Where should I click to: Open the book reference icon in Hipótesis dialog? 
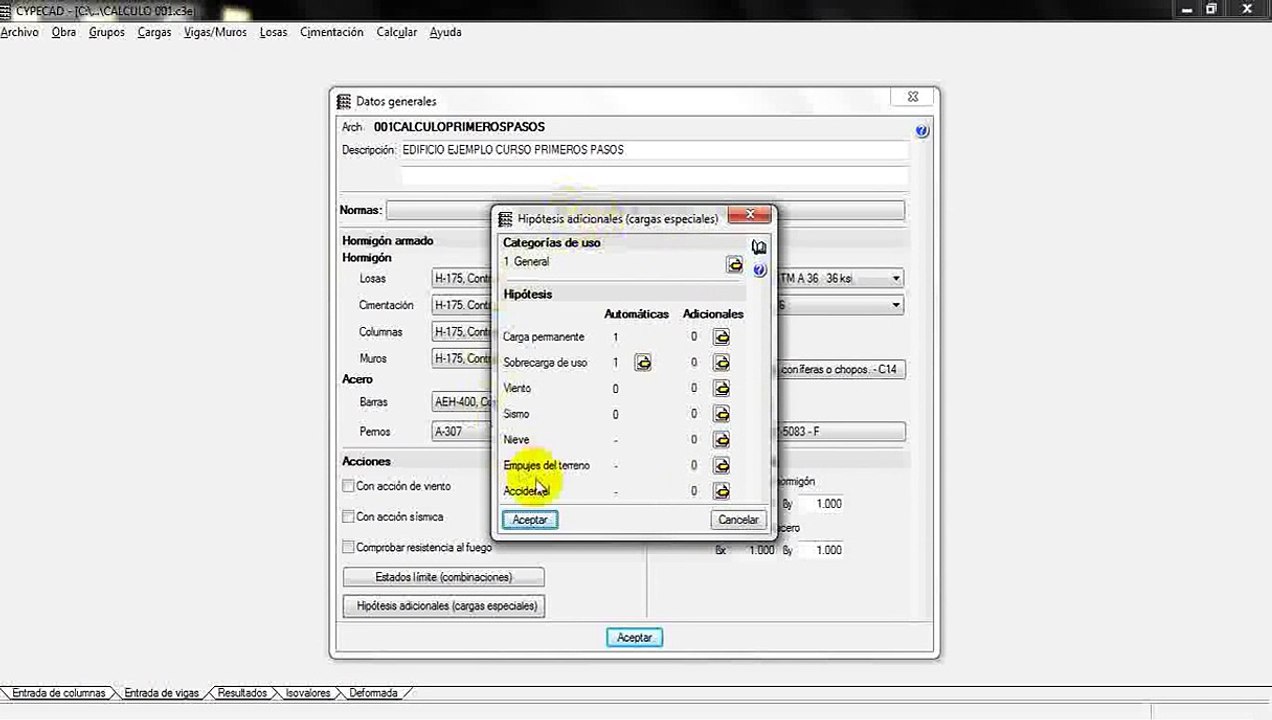759,247
